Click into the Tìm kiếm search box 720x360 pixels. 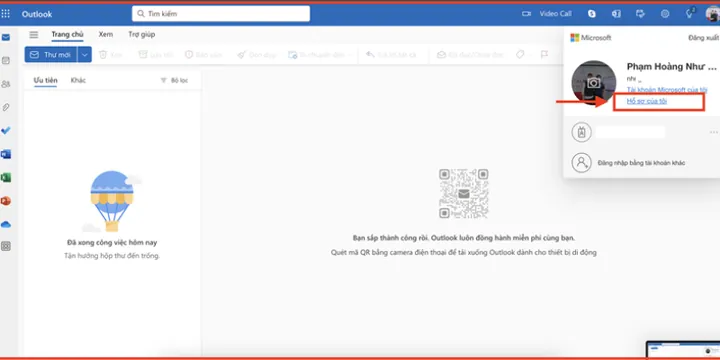221,14
